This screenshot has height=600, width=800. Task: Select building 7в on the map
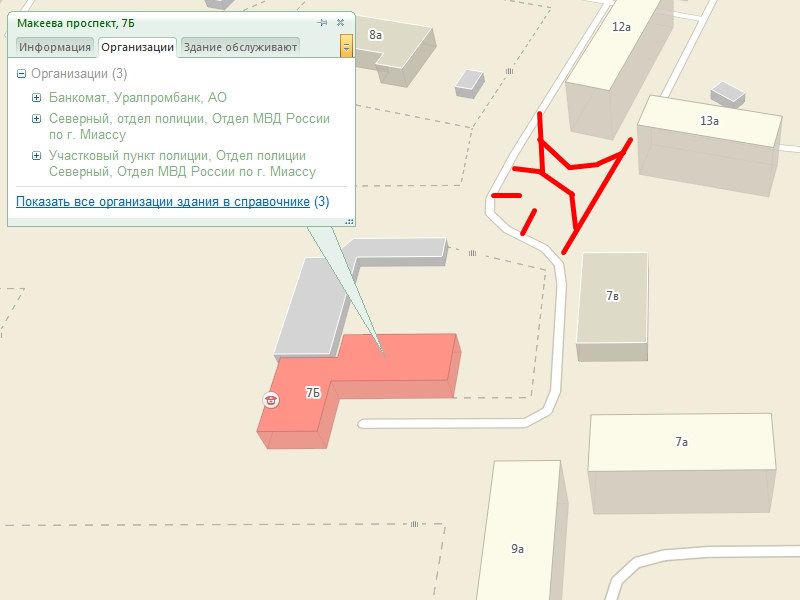(612, 306)
